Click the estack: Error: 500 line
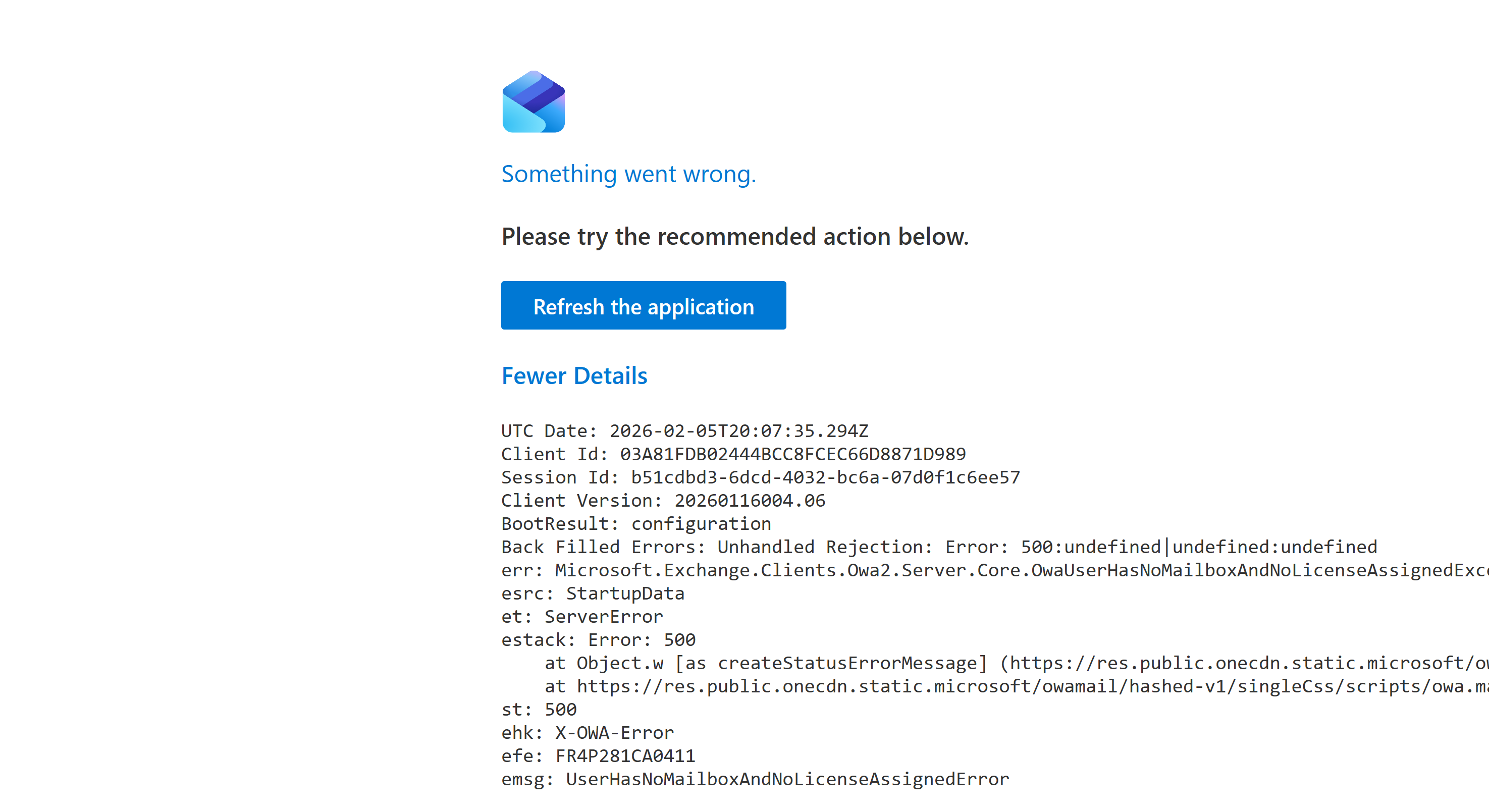This screenshot has height=812, width=1489. (x=598, y=640)
